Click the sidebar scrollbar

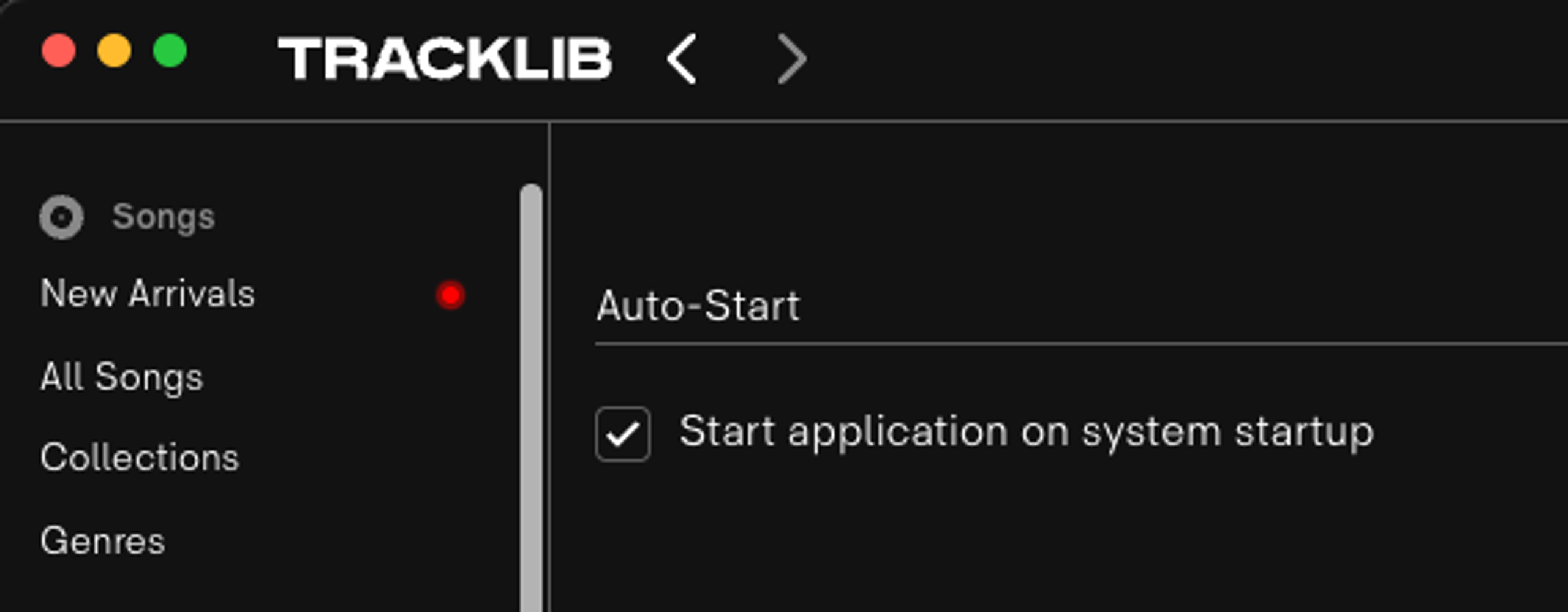click(529, 398)
